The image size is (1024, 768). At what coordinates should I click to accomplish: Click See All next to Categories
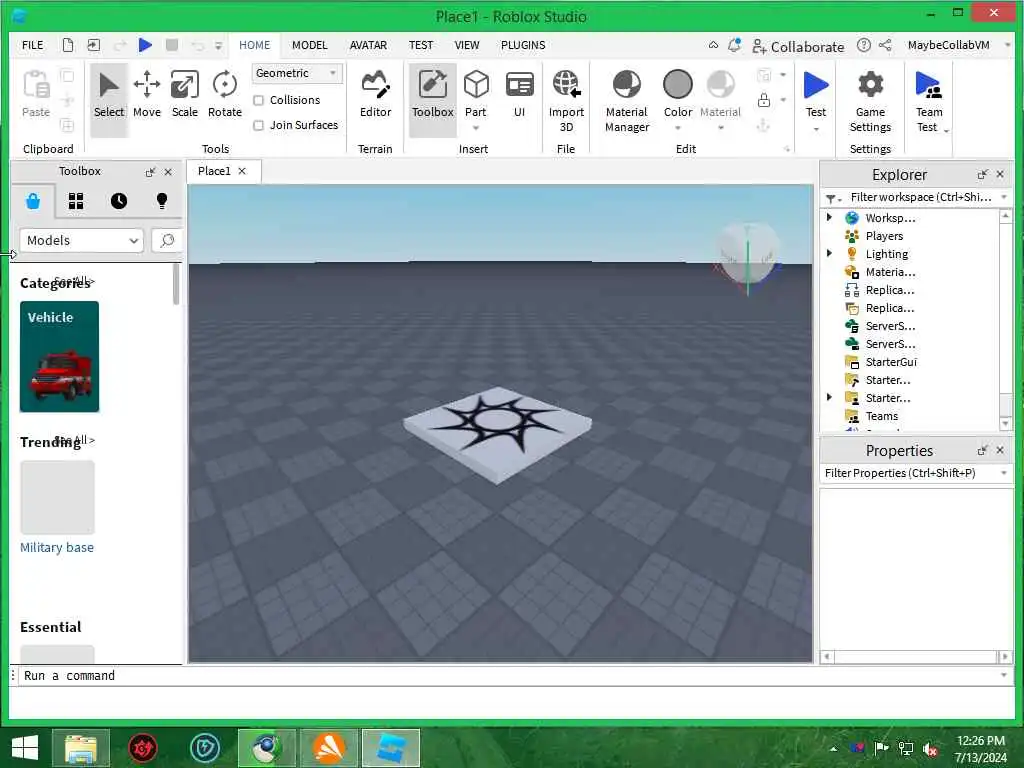pyautogui.click(x=75, y=281)
